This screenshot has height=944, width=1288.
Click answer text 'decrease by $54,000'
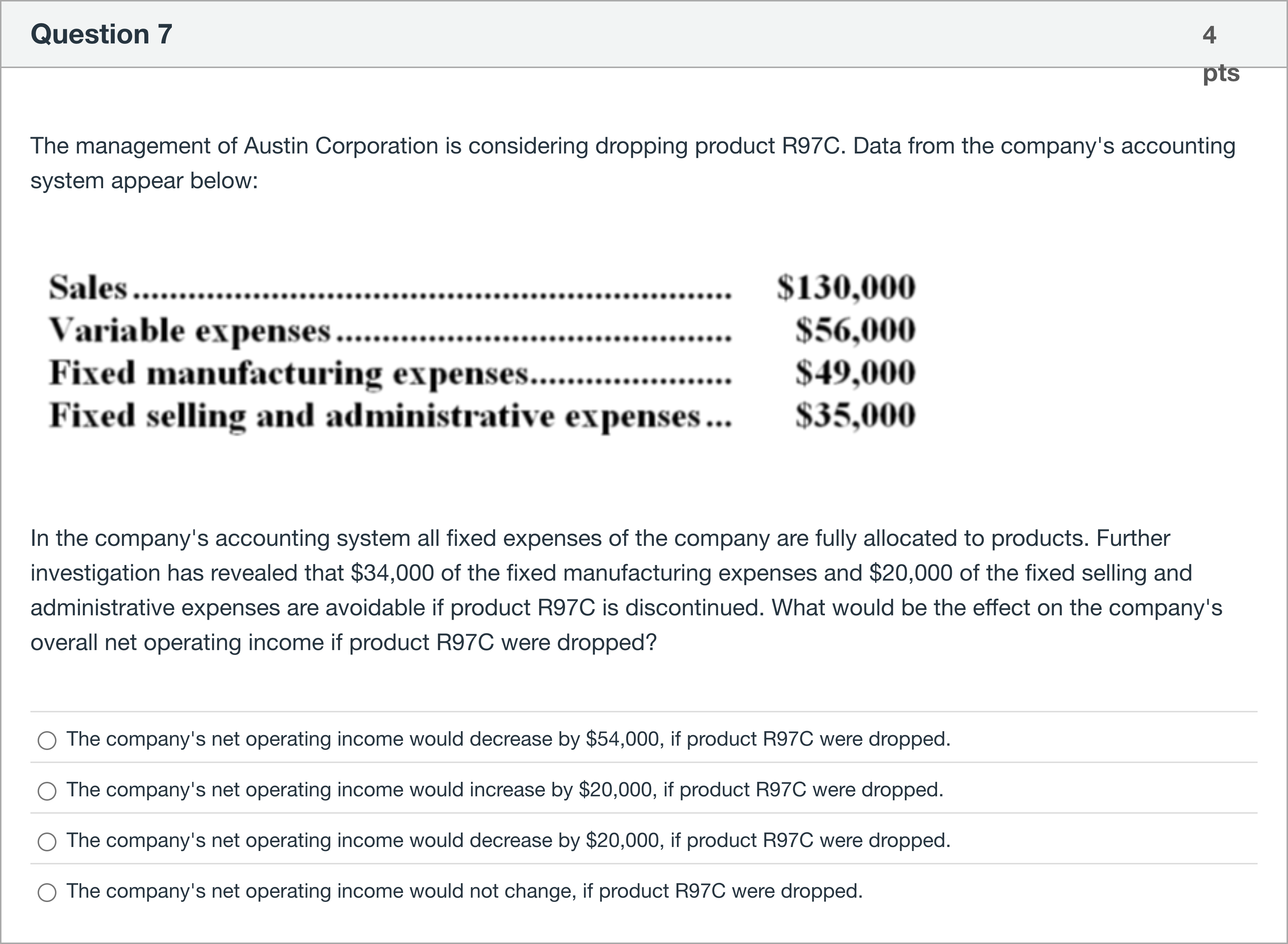coord(508,739)
